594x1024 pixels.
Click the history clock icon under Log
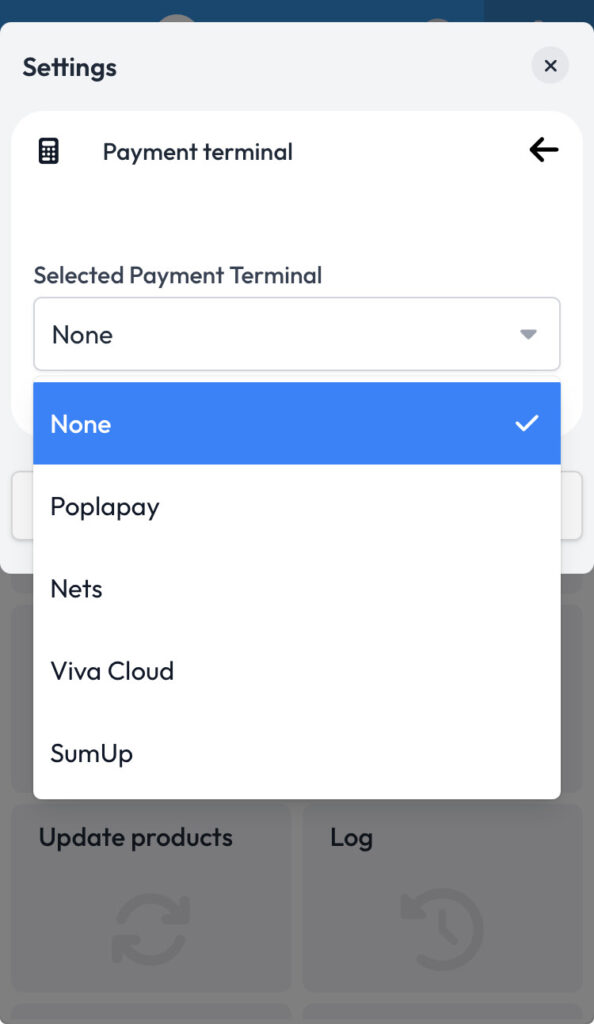[x=441, y=929]
